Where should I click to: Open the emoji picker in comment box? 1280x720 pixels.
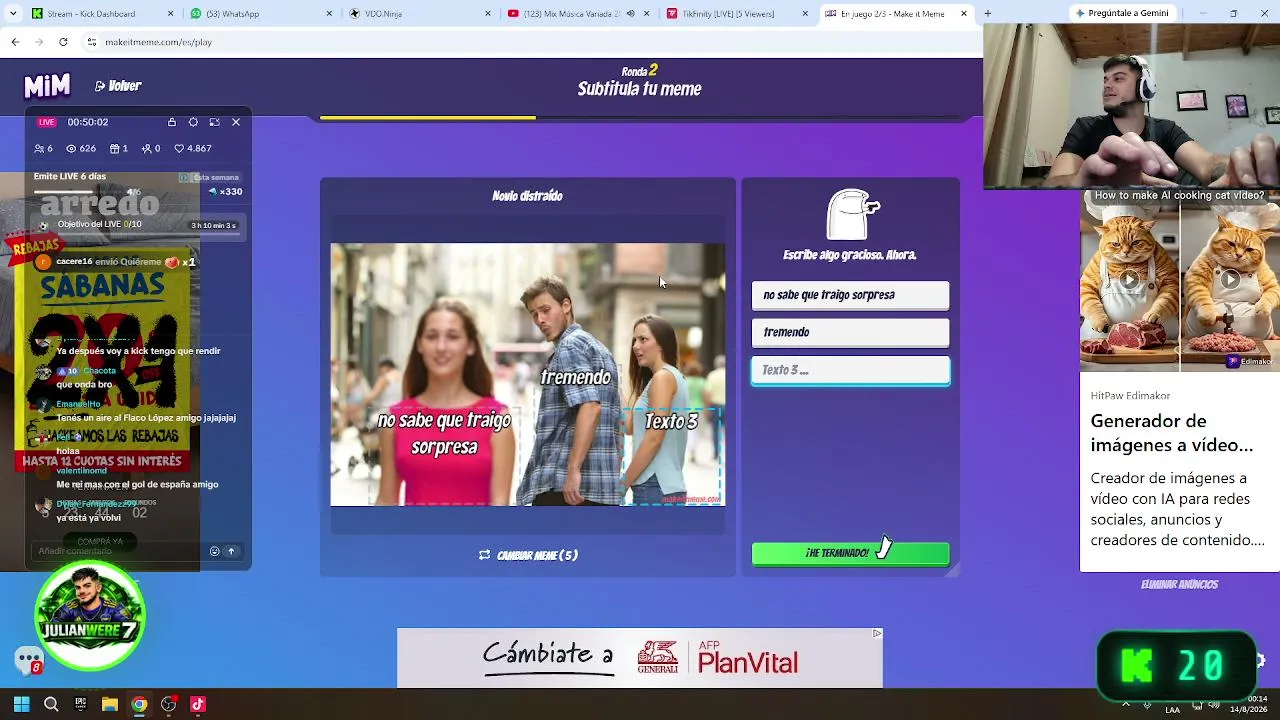pyautogui.click(x=214, y=551)
